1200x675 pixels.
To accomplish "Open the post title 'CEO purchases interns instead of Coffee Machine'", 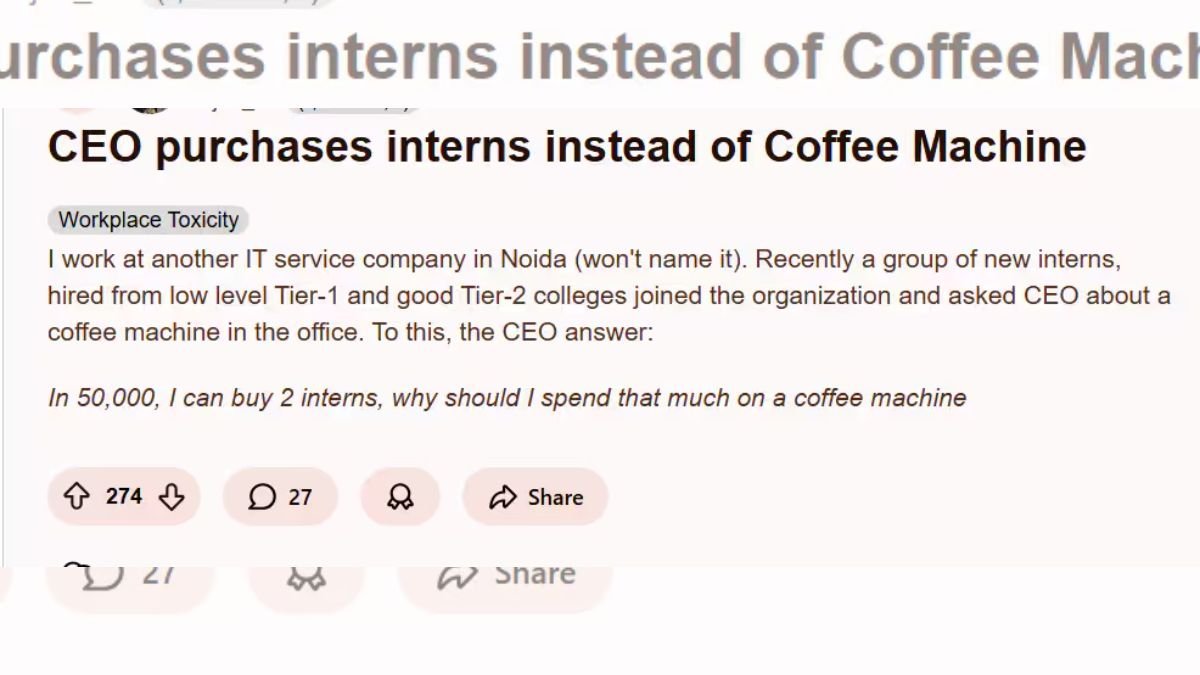I will [x=566, y=147].
